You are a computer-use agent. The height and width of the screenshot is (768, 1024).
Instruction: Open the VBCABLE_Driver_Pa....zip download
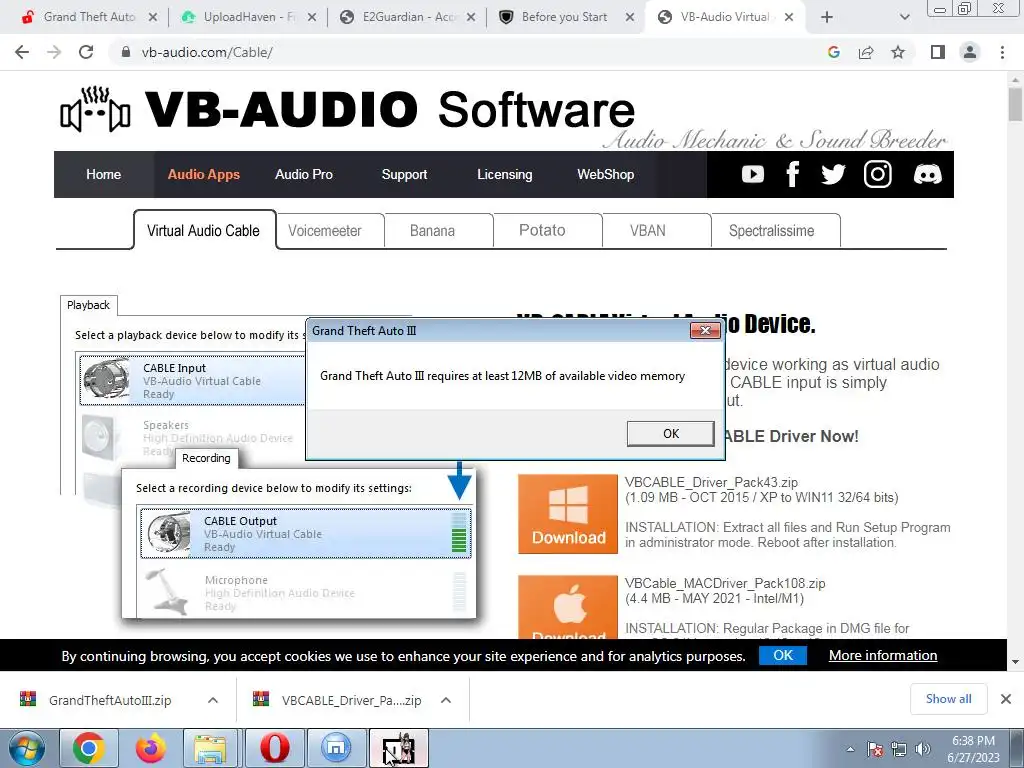point(351,700)
